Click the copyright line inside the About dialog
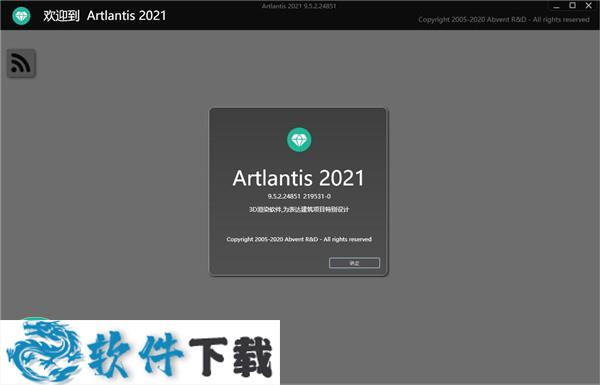Image resolution: width=600 pixels, height=385 pixels. click(x=299, y=239)
